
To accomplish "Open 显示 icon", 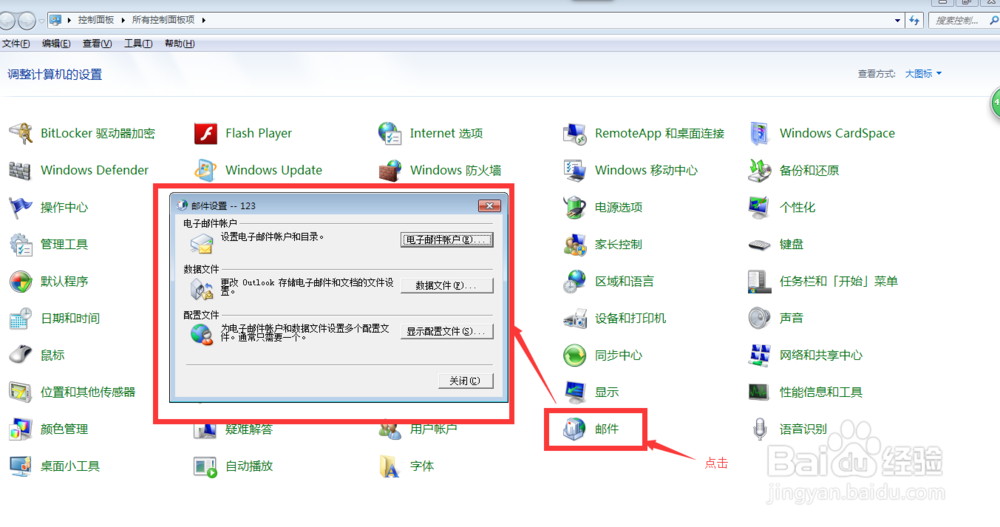I will [575, 392].
